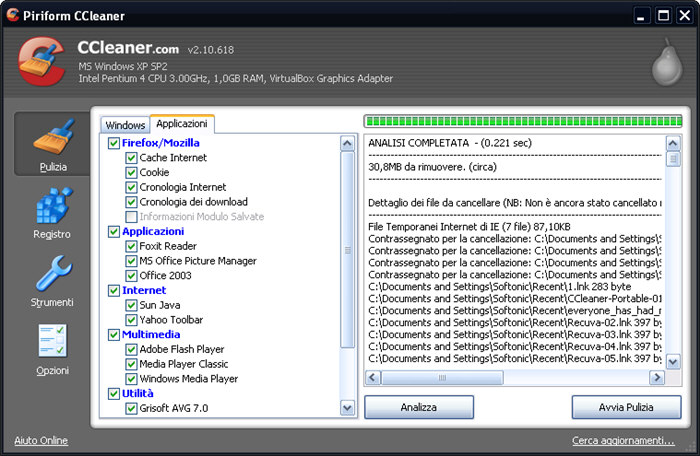Uncheck the Applicazioni group checkbox
This screenshot has width=700, height=456.
pyautogui.click(x=113, y=231)
